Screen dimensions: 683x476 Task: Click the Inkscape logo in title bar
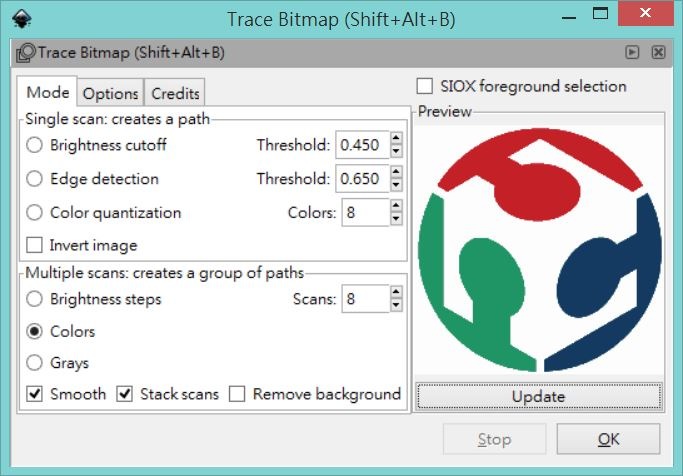[22, 19]
